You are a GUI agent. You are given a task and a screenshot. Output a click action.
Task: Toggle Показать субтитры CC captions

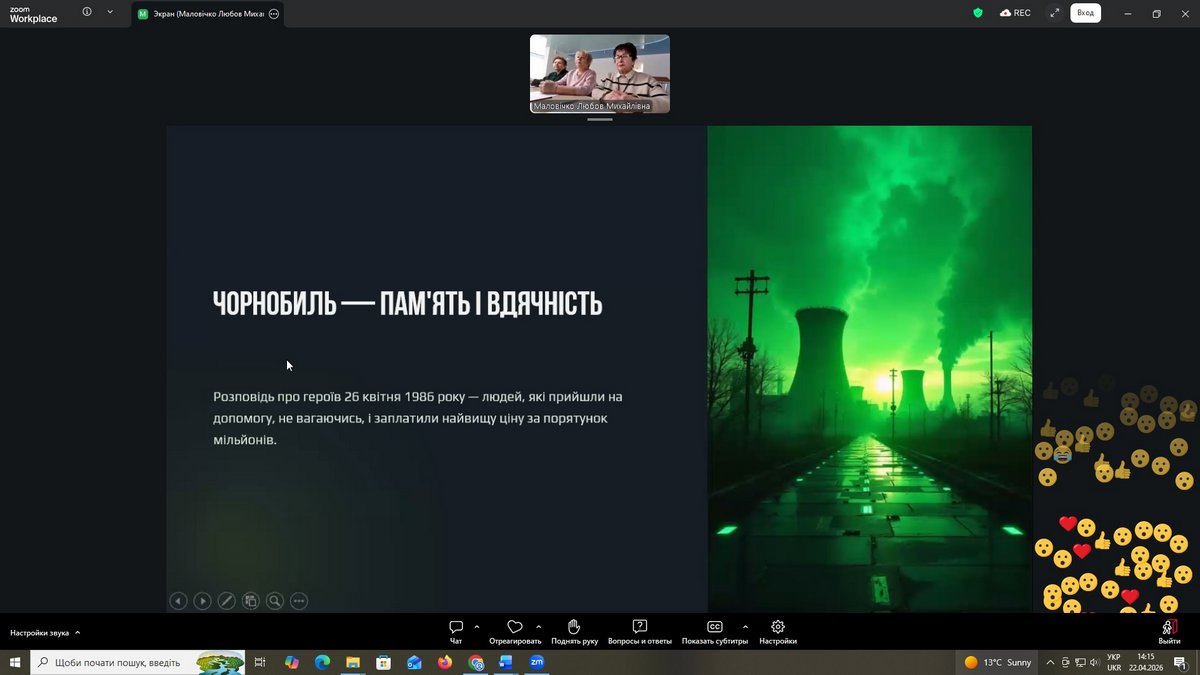point(714,627)
